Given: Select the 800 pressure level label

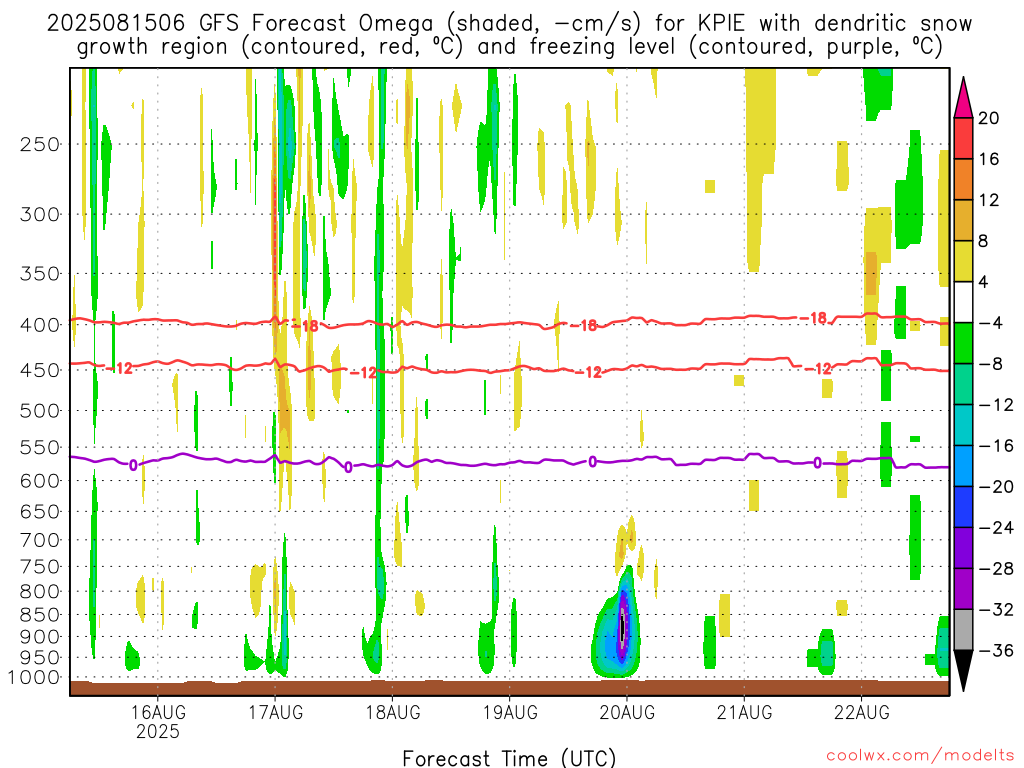Looking at the screenshot, I should [40, 592].
